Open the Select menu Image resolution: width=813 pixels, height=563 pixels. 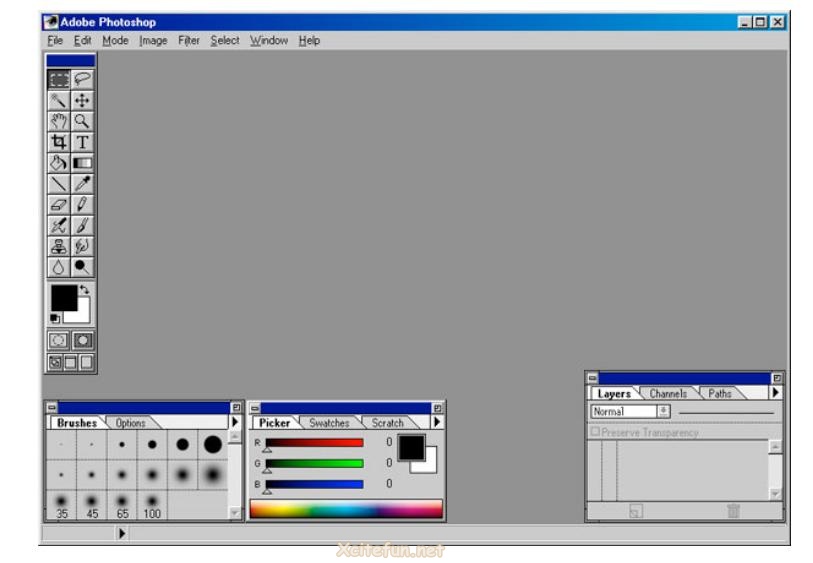[225, 40]
